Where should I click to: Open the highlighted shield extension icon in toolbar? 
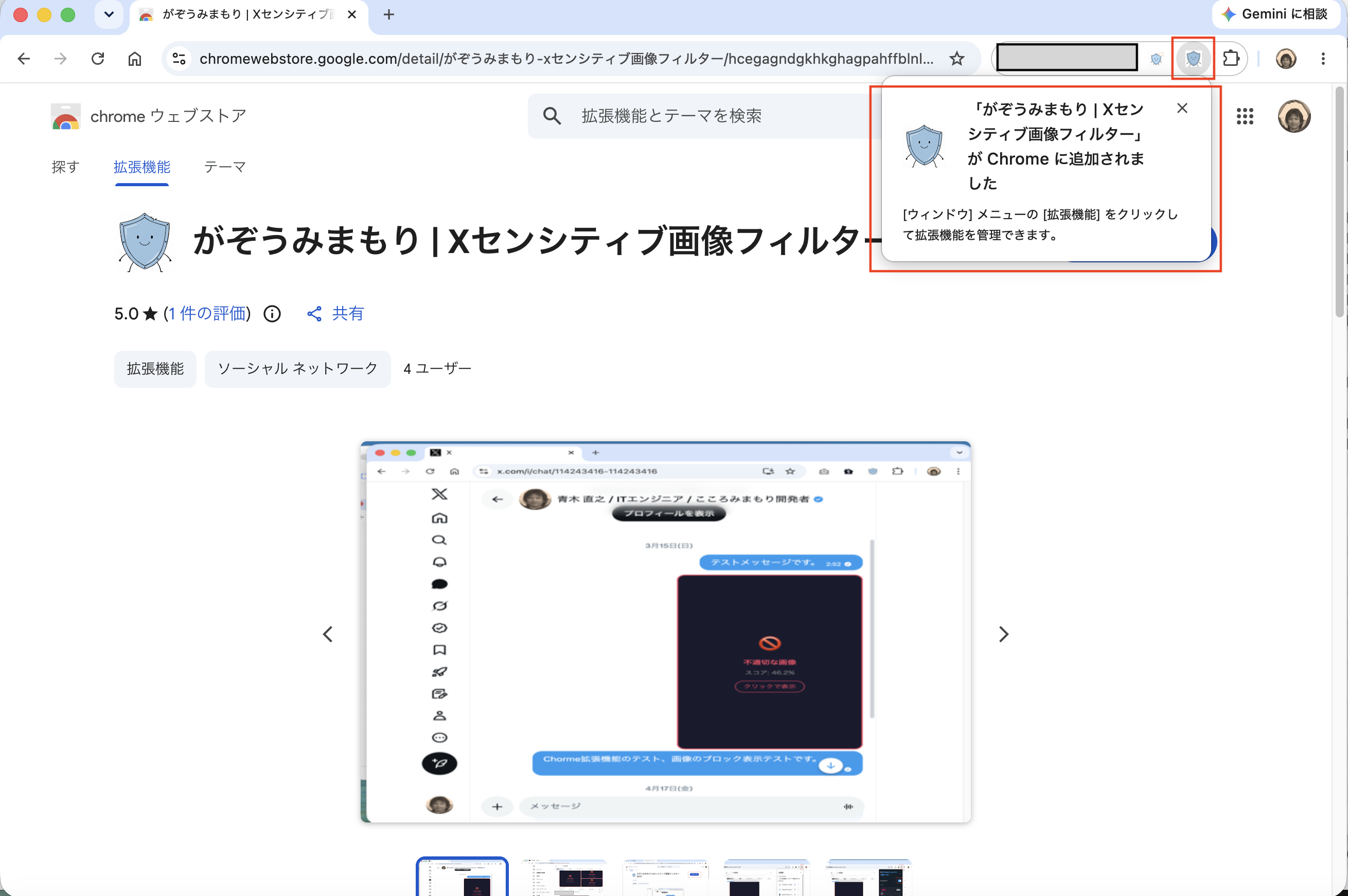tap(1193, 58)
